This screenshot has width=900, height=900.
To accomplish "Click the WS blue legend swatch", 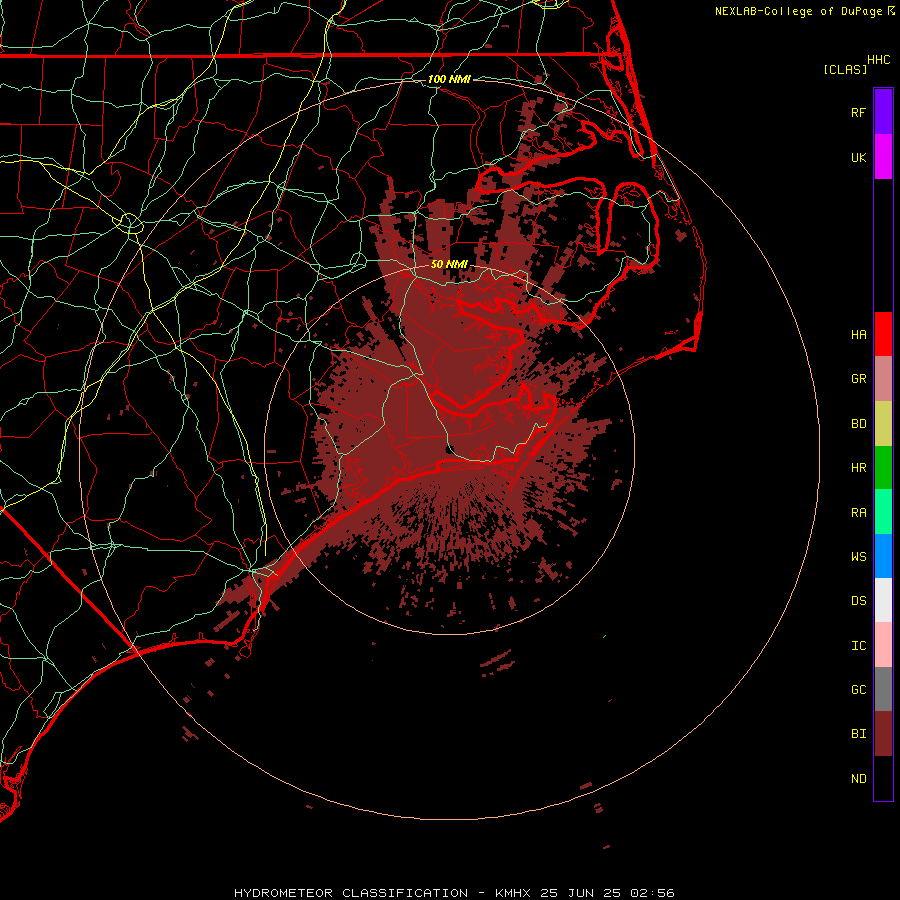I will click(x=883, y=556).
